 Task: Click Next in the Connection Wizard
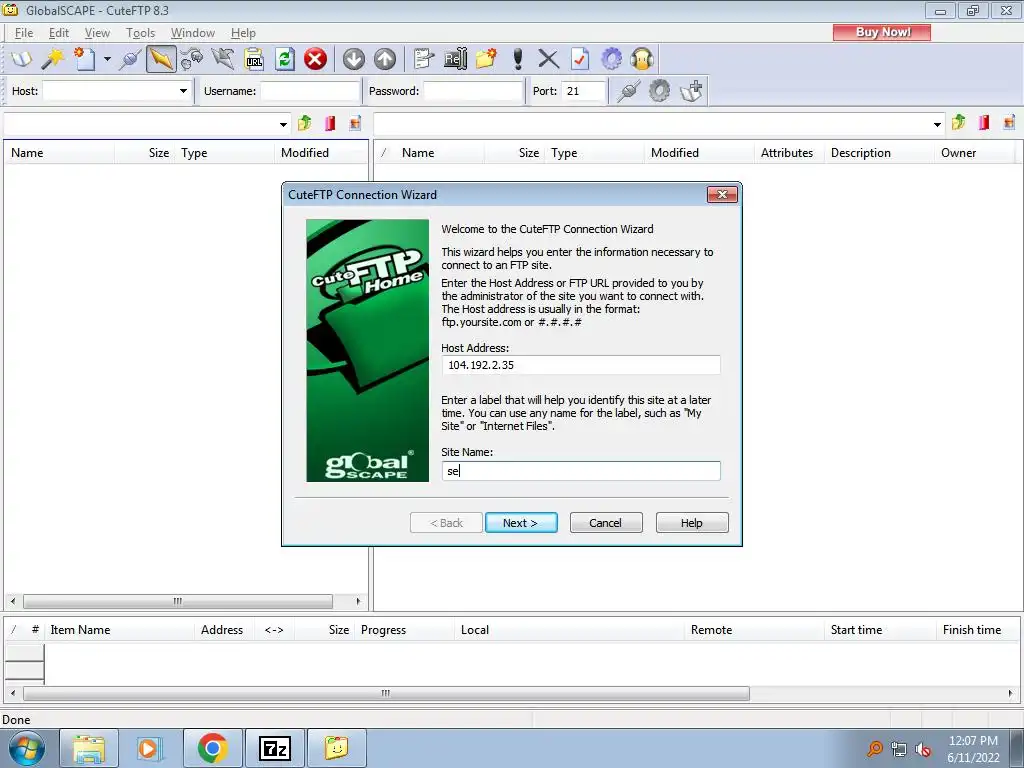coord(521,522)
